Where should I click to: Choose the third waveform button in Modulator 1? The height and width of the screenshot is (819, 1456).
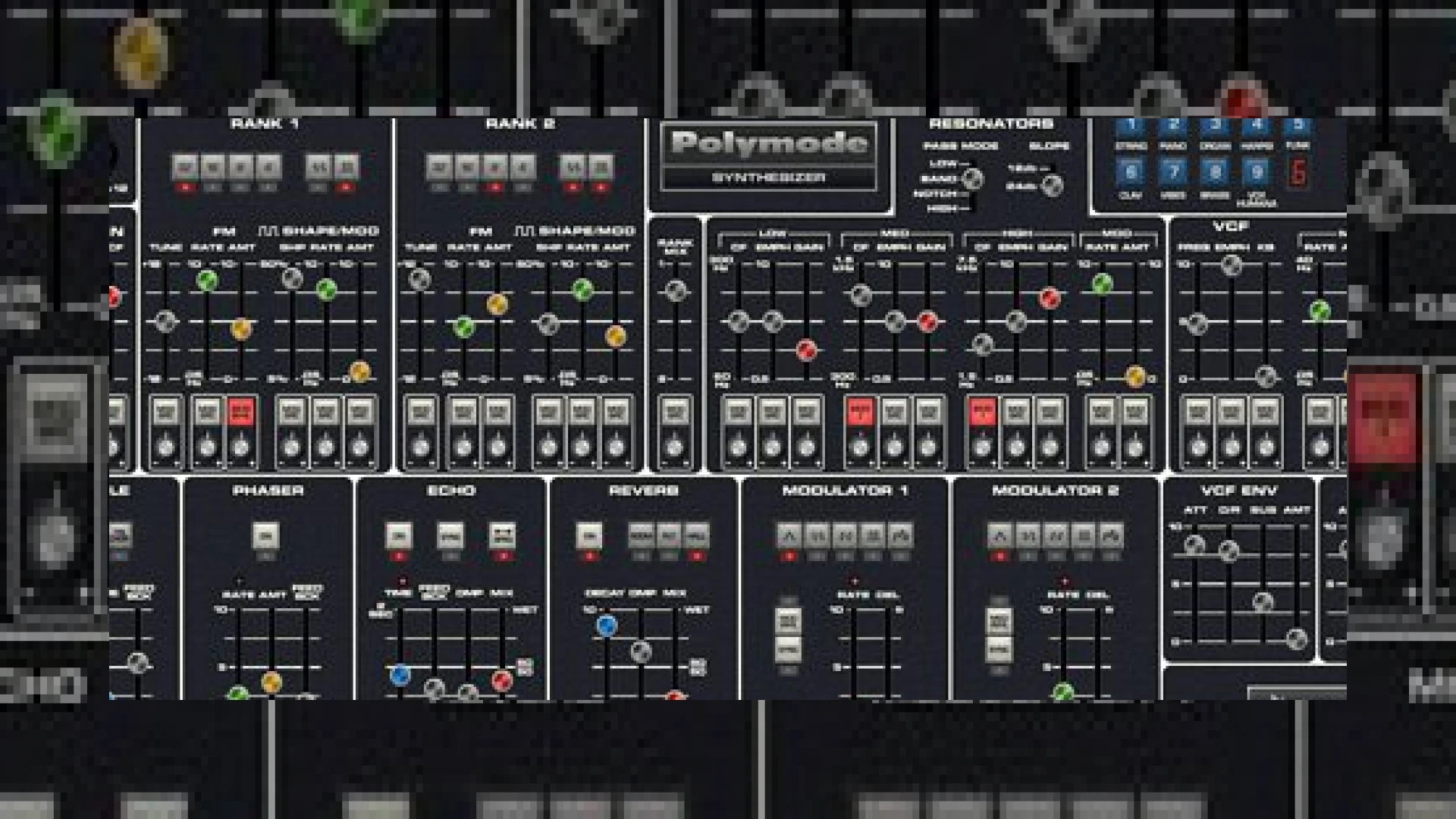[845, 535]
